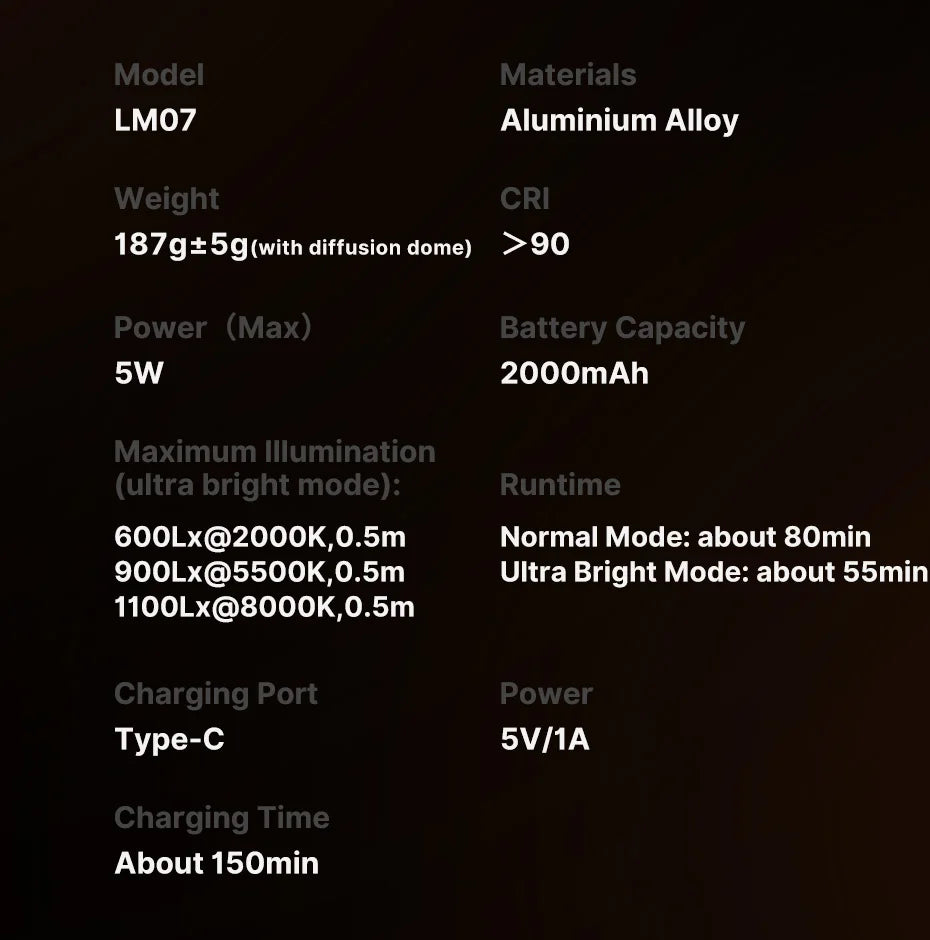
Task: Select the 1100Lx@8000K,0.5m line
Action: 264,607
